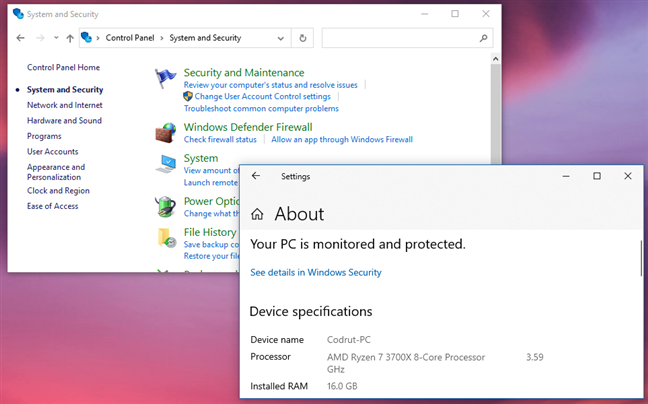The width and height of the screenshot is (648, 404).
Task: Click Change User Account Control settings
Action: pyautogui.click(x=262, y=96)
